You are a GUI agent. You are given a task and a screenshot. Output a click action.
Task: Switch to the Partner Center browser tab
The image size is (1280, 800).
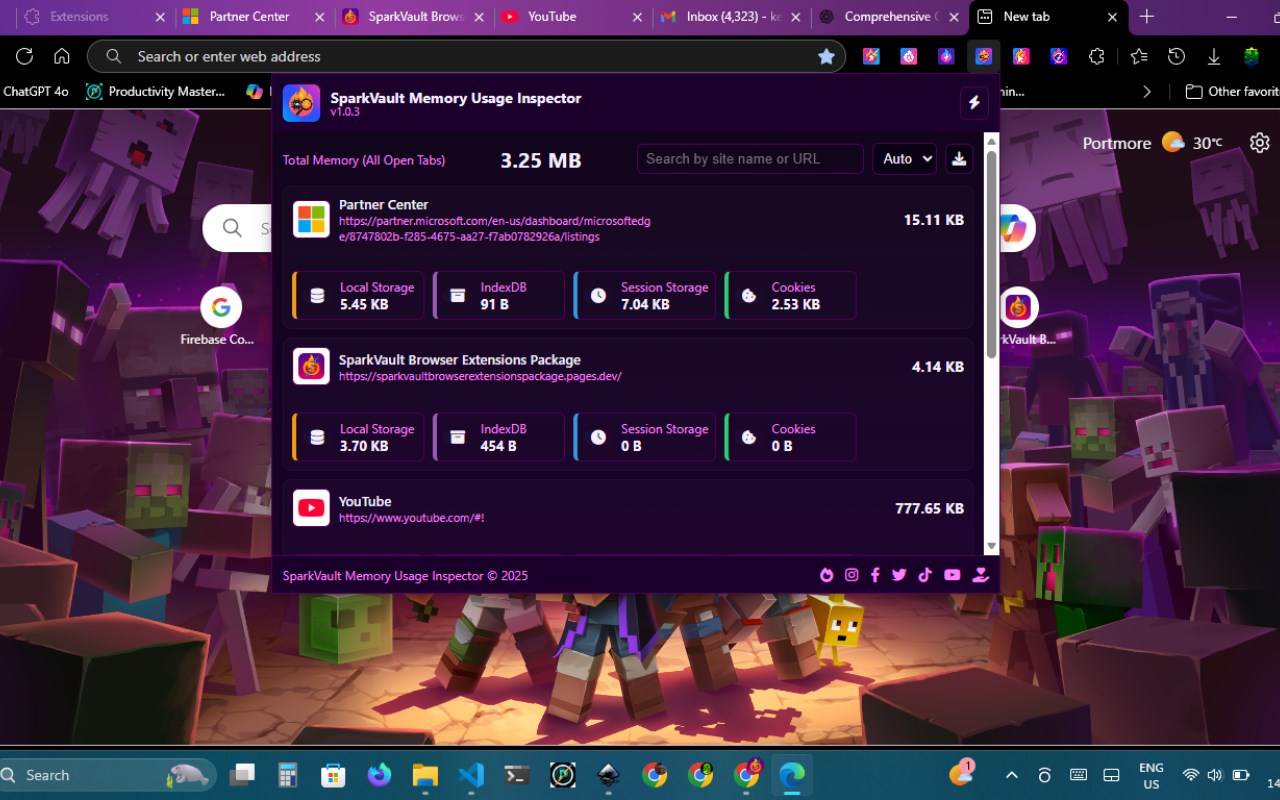250,17
